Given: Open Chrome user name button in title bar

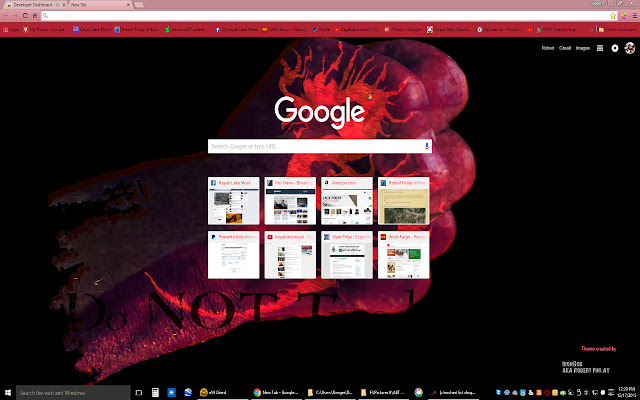Looking at the screenshot, I should [x=598, y=3].
